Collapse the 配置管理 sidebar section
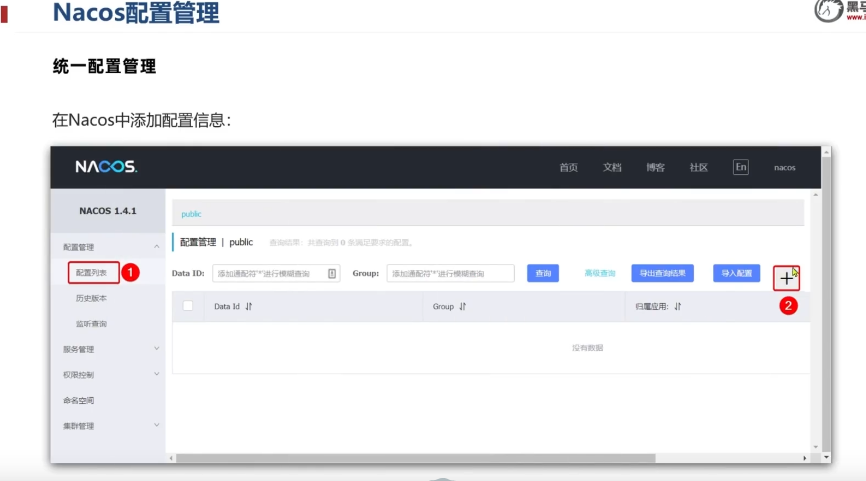 coord(156,247)
